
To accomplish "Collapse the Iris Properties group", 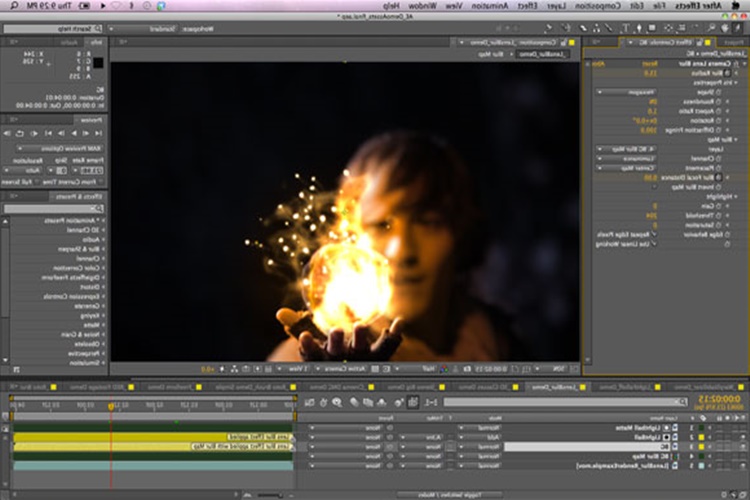I will coord(736,83).
